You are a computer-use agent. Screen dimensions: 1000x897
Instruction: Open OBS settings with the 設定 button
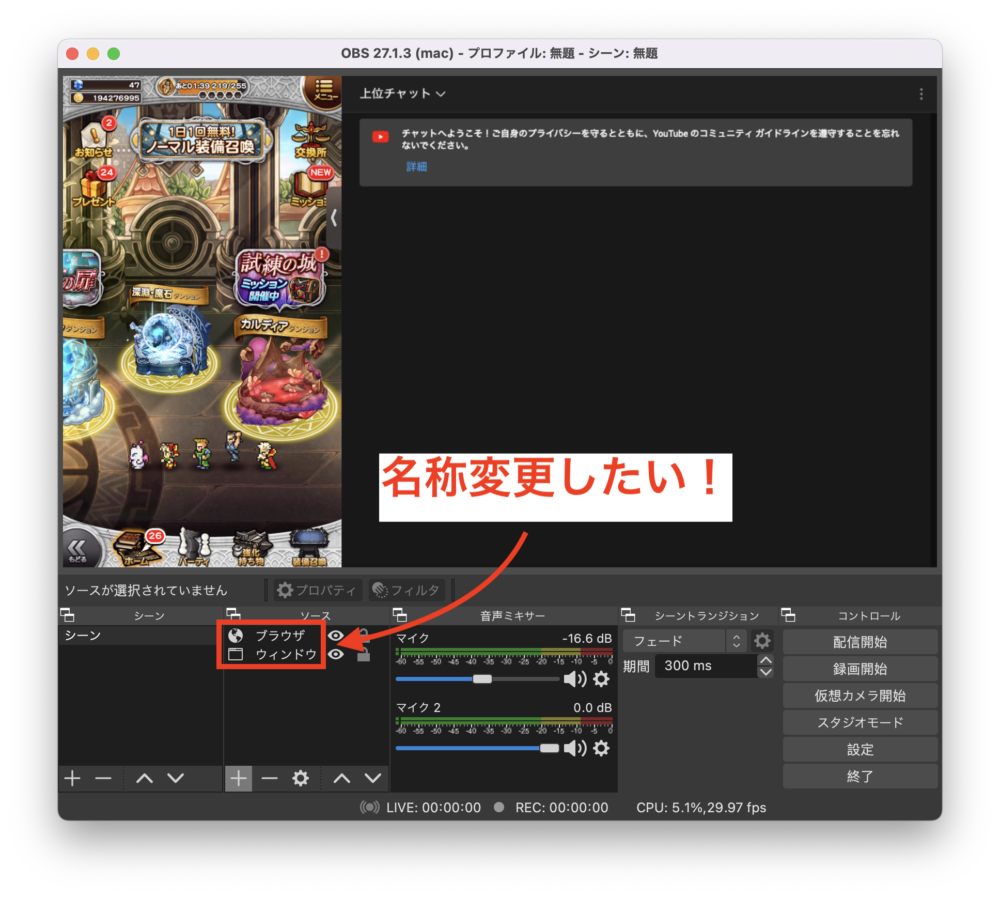860,749
